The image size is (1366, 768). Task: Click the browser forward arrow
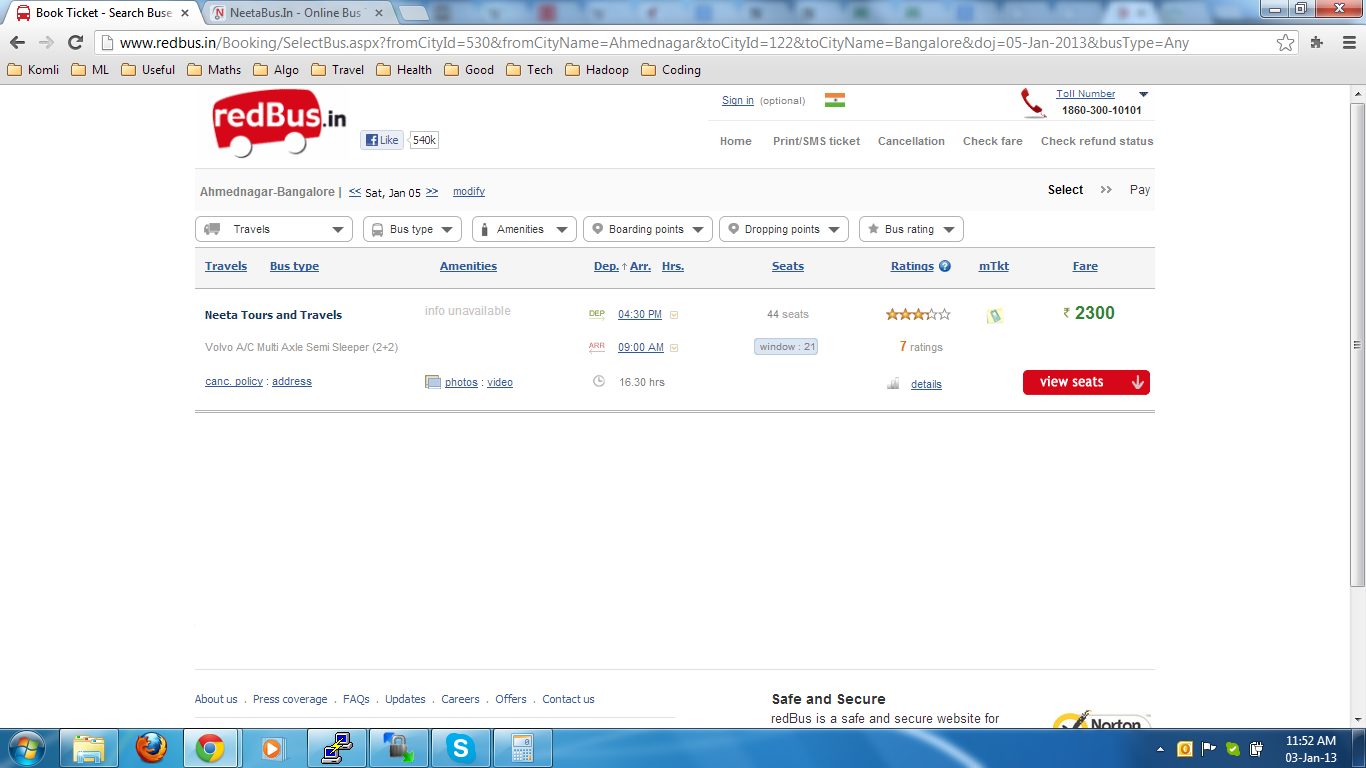pyautogui.click(x=46, y=42)
